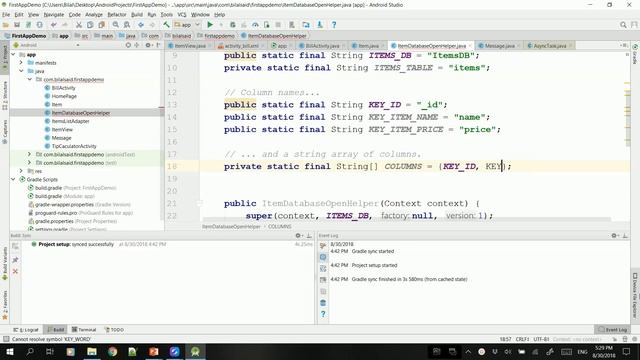Screen dimensions: 640x360
Task: Expand the res folder
Action: click(x=21, y=171)
